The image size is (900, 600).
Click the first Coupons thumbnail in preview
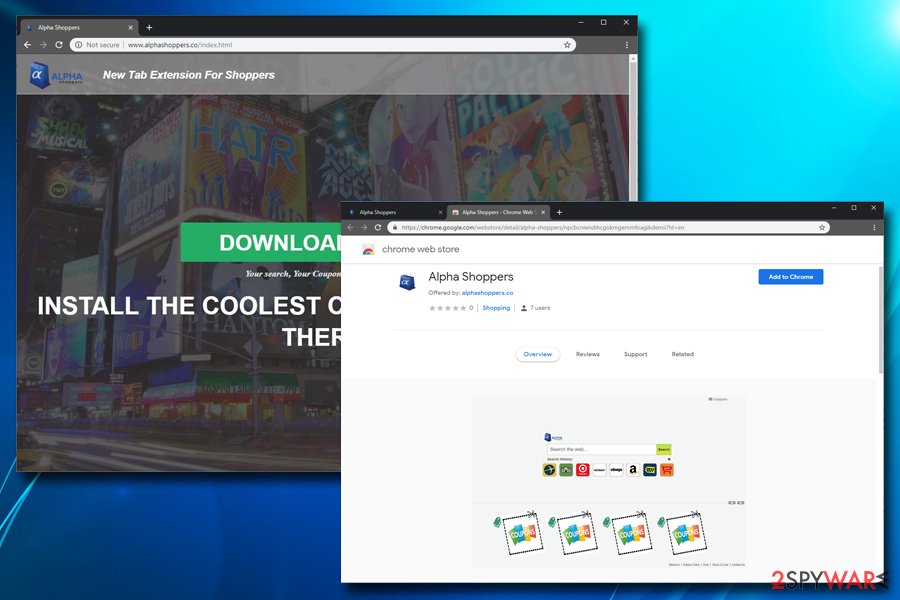(x=522, y=533)
